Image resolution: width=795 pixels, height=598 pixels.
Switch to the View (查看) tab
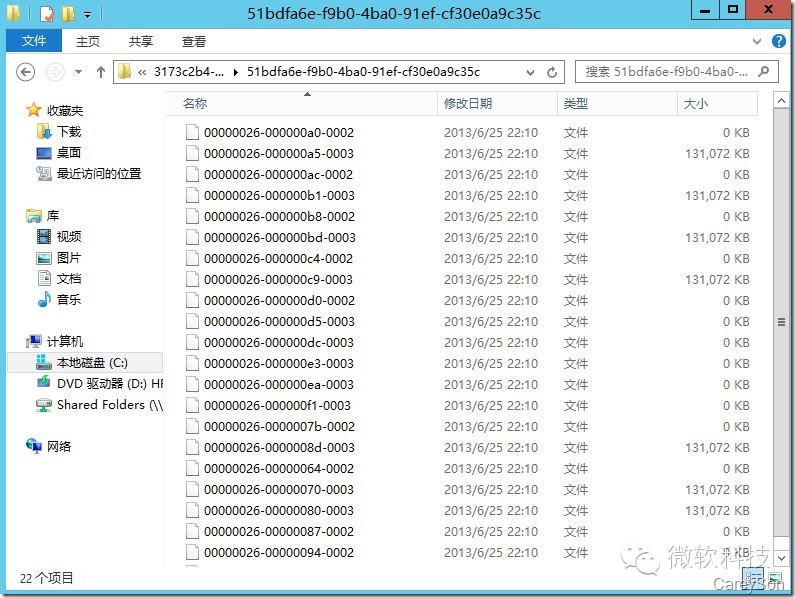[194, 42]
